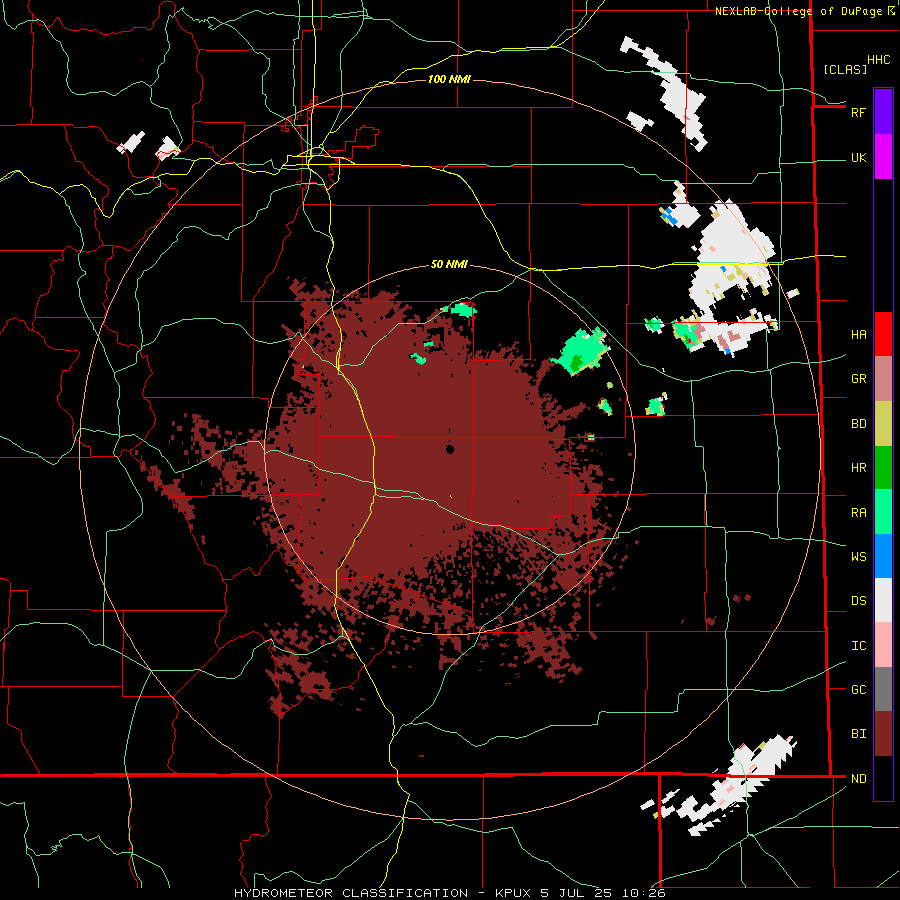Click the 'RA' legend label

pyautogui.click(x=858, y=513)
